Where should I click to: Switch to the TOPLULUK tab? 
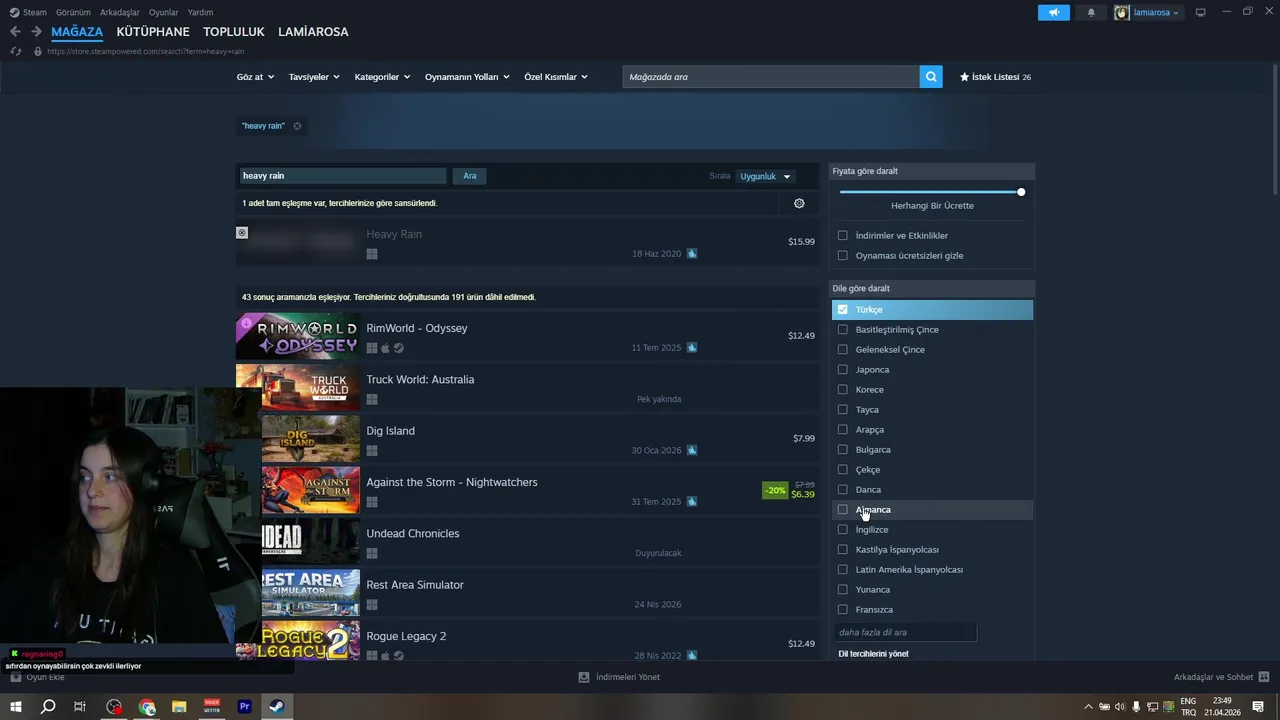pyautogui.click(x=234, y=32)
